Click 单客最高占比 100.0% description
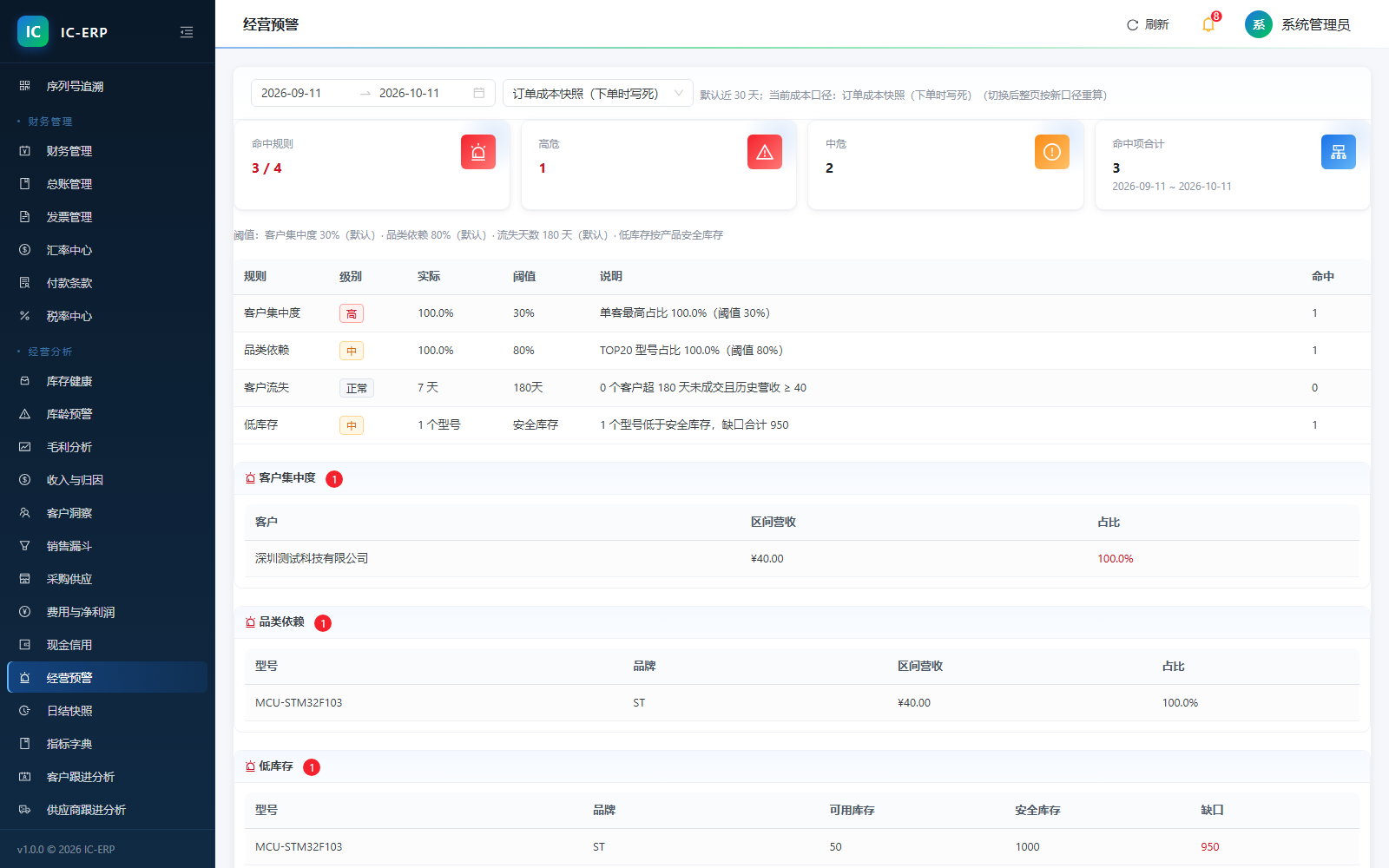This screenshot has width=1389, height=868. pyautogui.click(x=685, y=312)
